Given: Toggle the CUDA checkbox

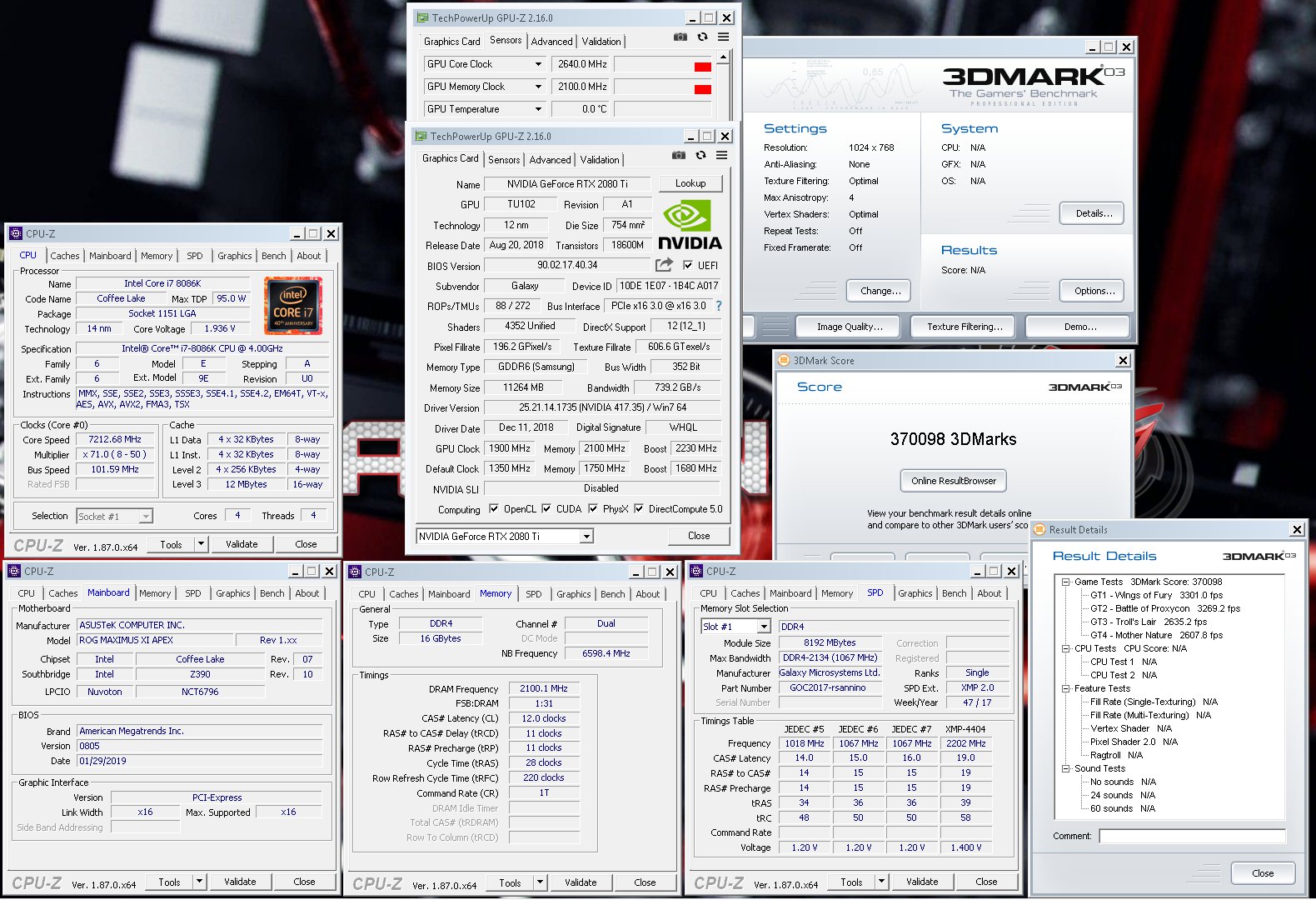Looking at the screenshot, I should [x=546, y=508].
